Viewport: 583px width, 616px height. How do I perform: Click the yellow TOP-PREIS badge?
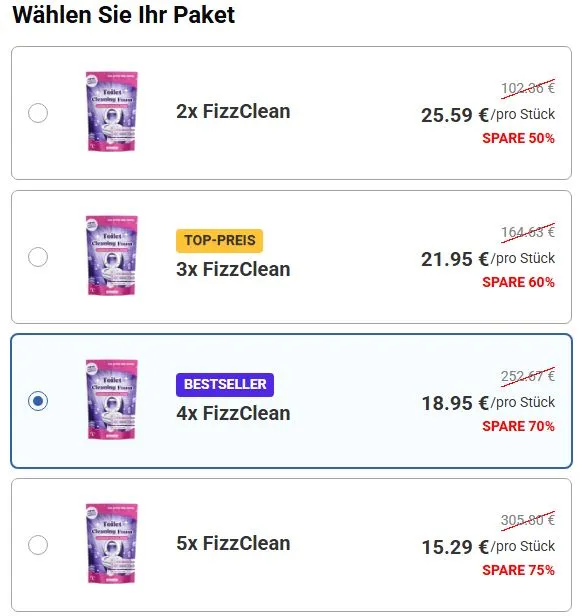[x=220, y=240]
